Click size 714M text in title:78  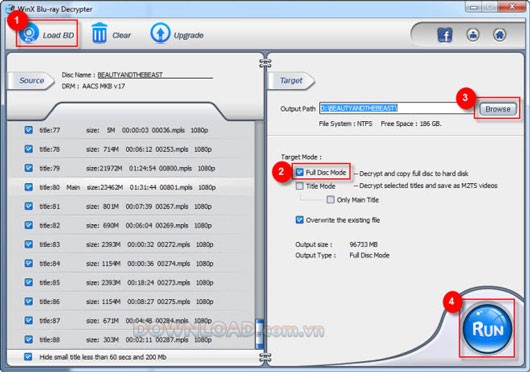(102, 149)
